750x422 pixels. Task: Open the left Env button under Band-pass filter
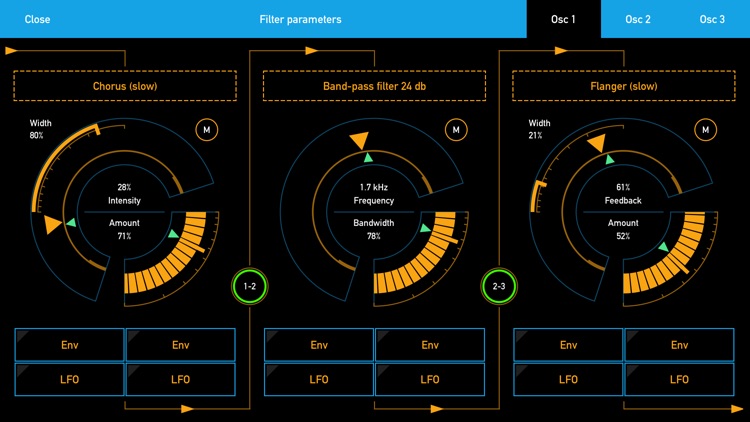click(x=319, y=344)
